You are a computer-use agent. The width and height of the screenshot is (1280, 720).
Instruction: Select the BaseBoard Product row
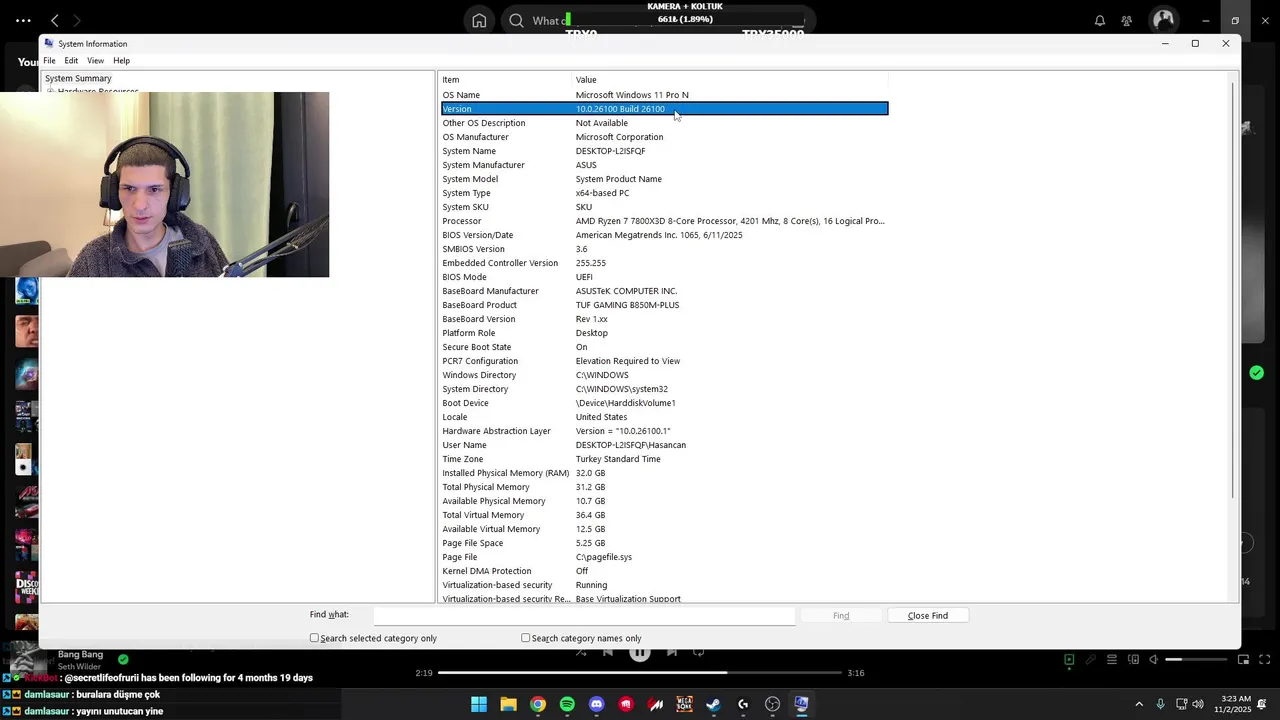click(664, 305)
